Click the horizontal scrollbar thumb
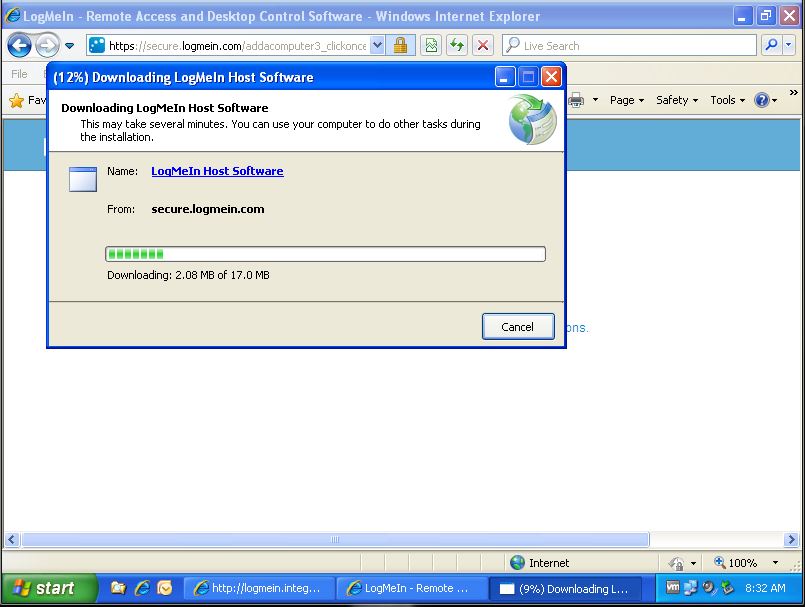 click(334, 539)
